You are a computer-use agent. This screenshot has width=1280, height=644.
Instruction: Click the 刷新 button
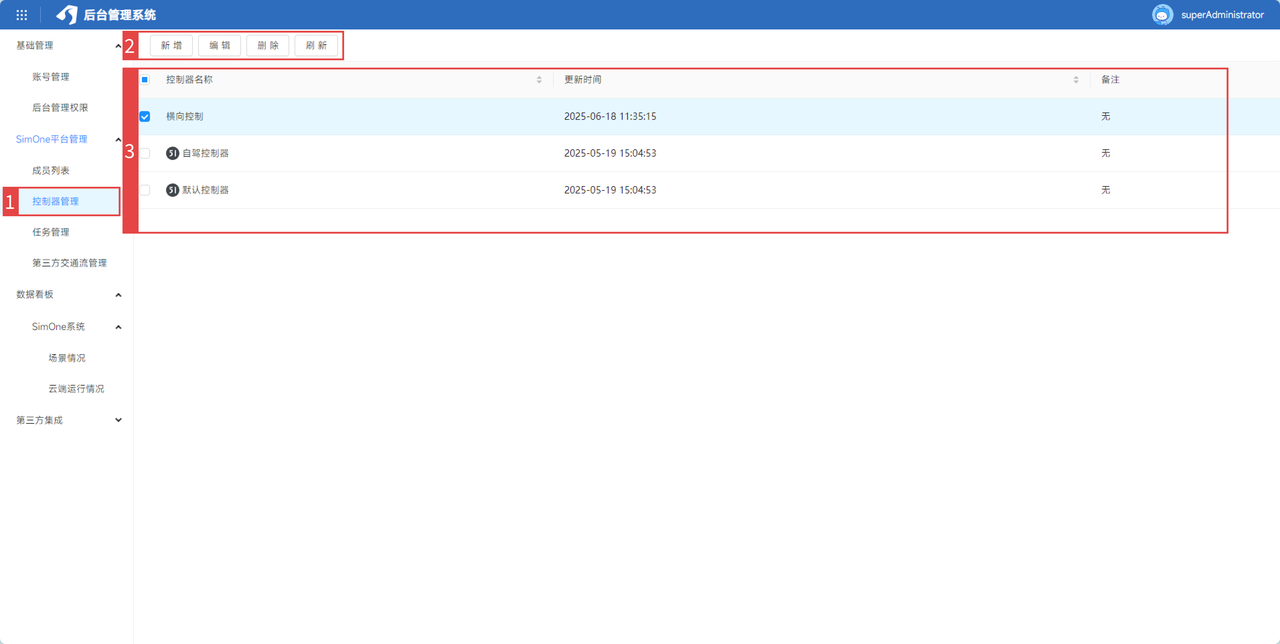tap(316, 46)
